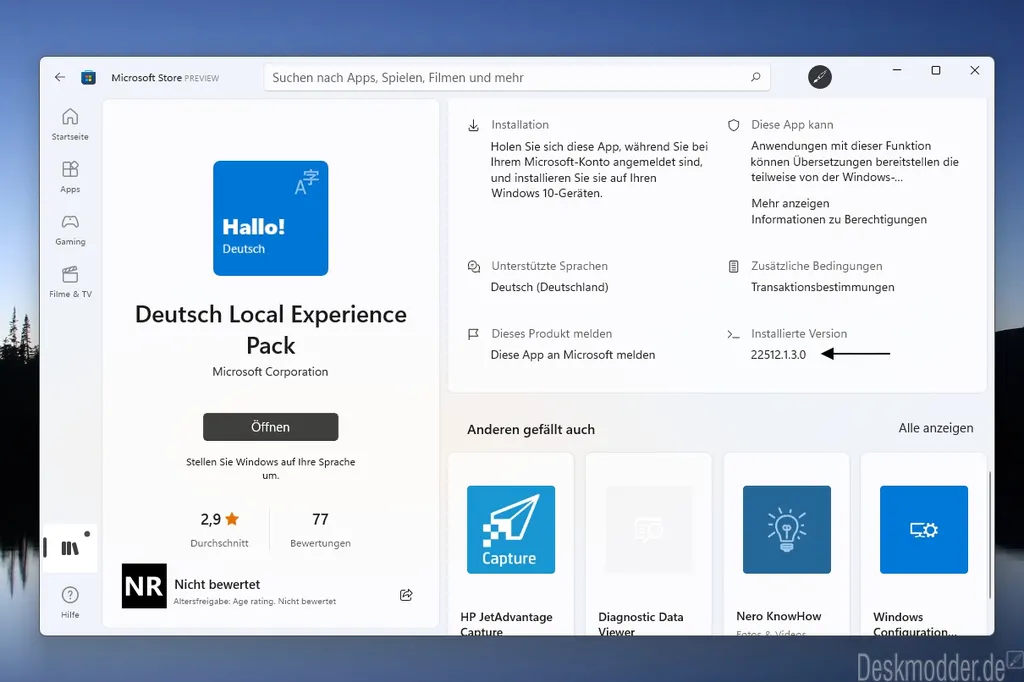The width and height of the screenshot is (1024, 682).
Task: Click the Zusätzliche Bedingungen document icon
Action: [x=733, y=267]
